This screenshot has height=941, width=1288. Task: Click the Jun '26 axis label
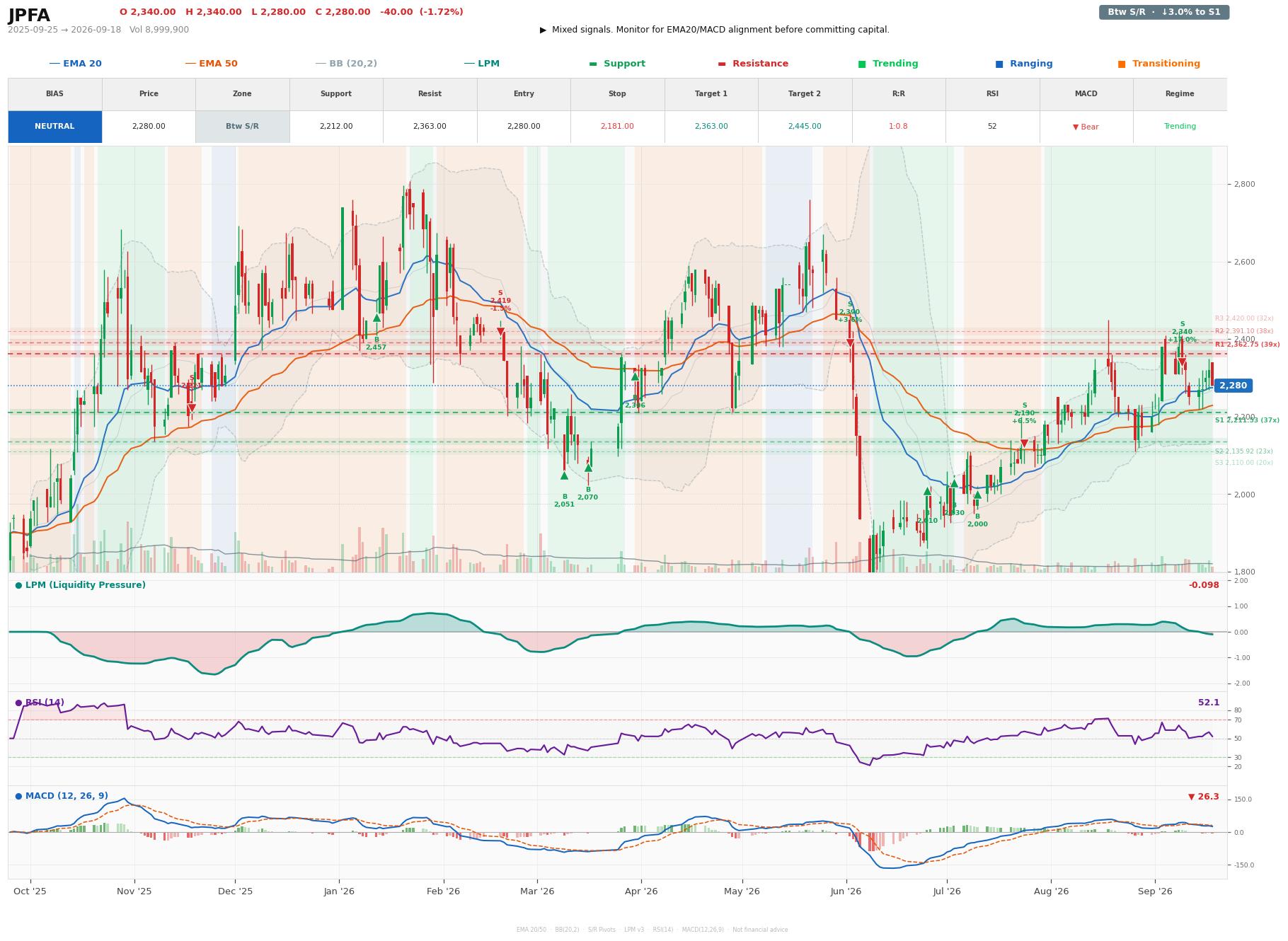(x=846, y=891)
